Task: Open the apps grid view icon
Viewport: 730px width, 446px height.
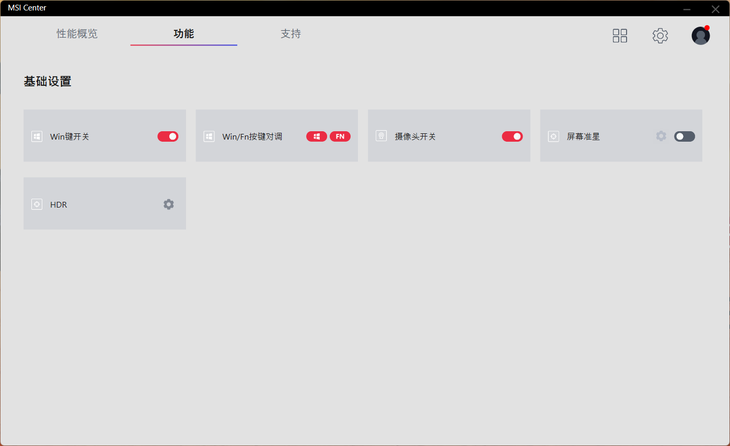Action: (620, 36)
